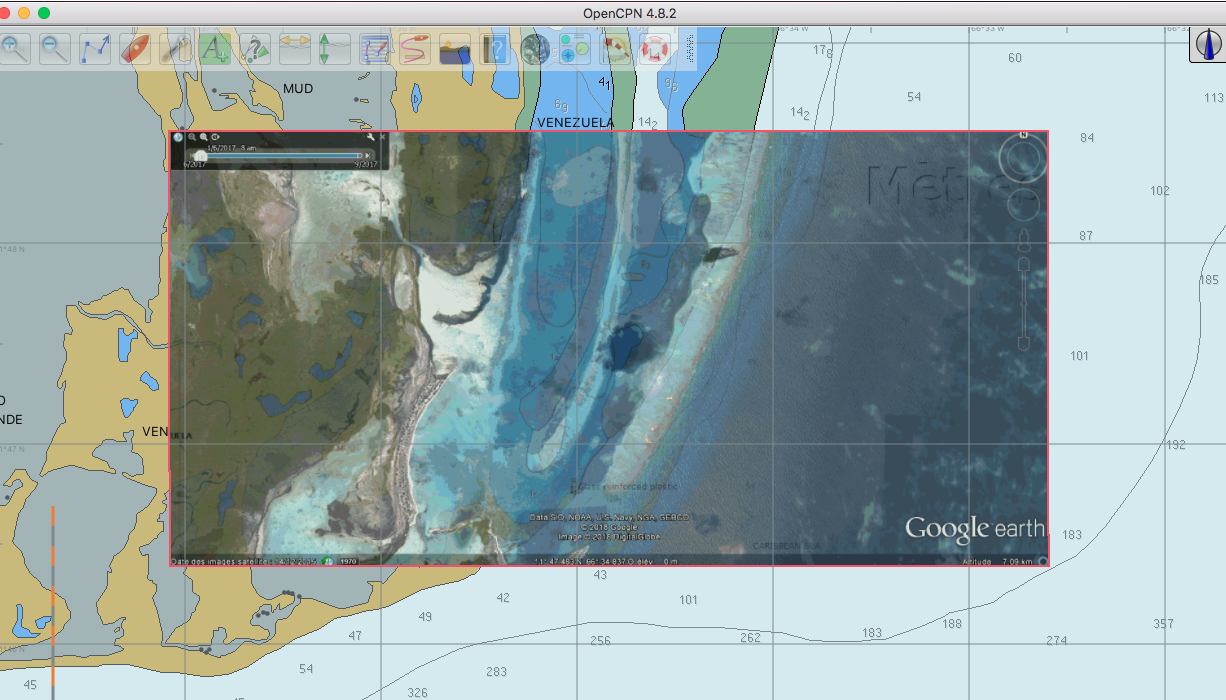Screen dimensions: 1226x700
Task: Click the time slider thumb handle
Action: pyautogui.click(x=200, y=156)
